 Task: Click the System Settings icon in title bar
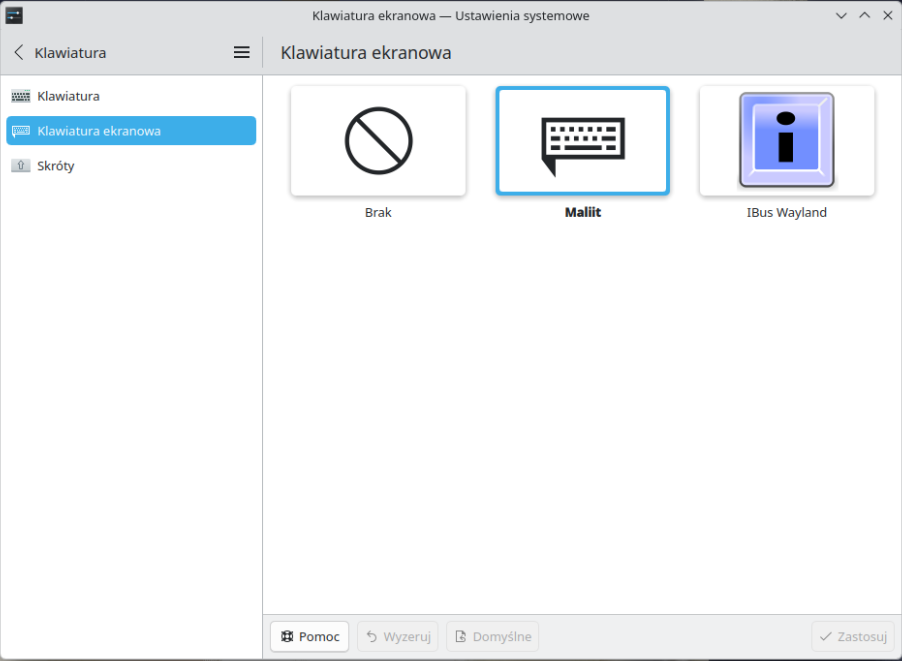14,16
